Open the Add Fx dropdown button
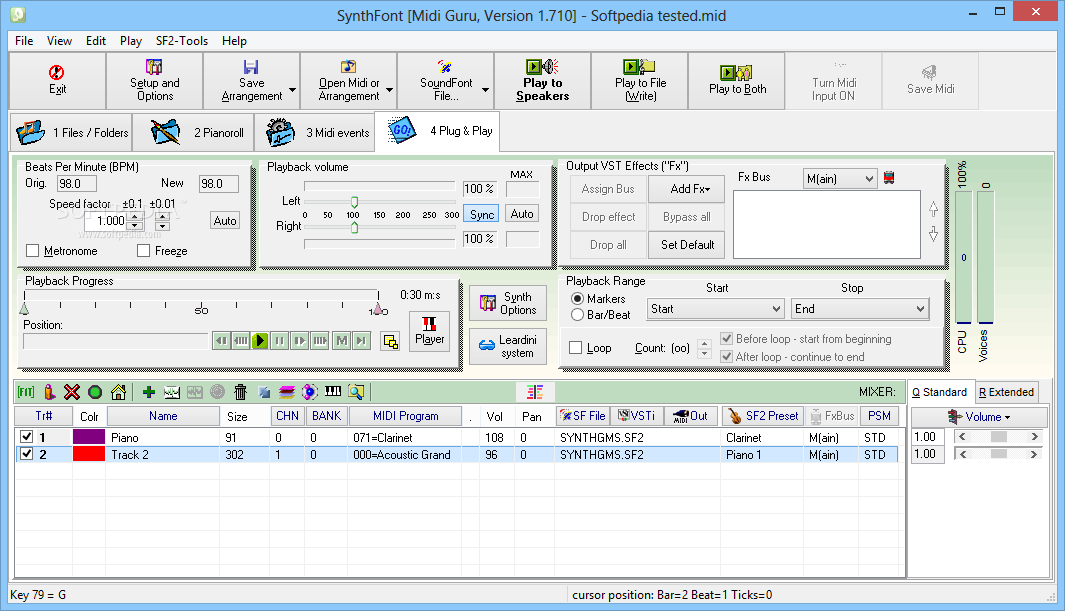This screenshot has height=611, width=1065. pyautogui.click(x=686, y=189)
